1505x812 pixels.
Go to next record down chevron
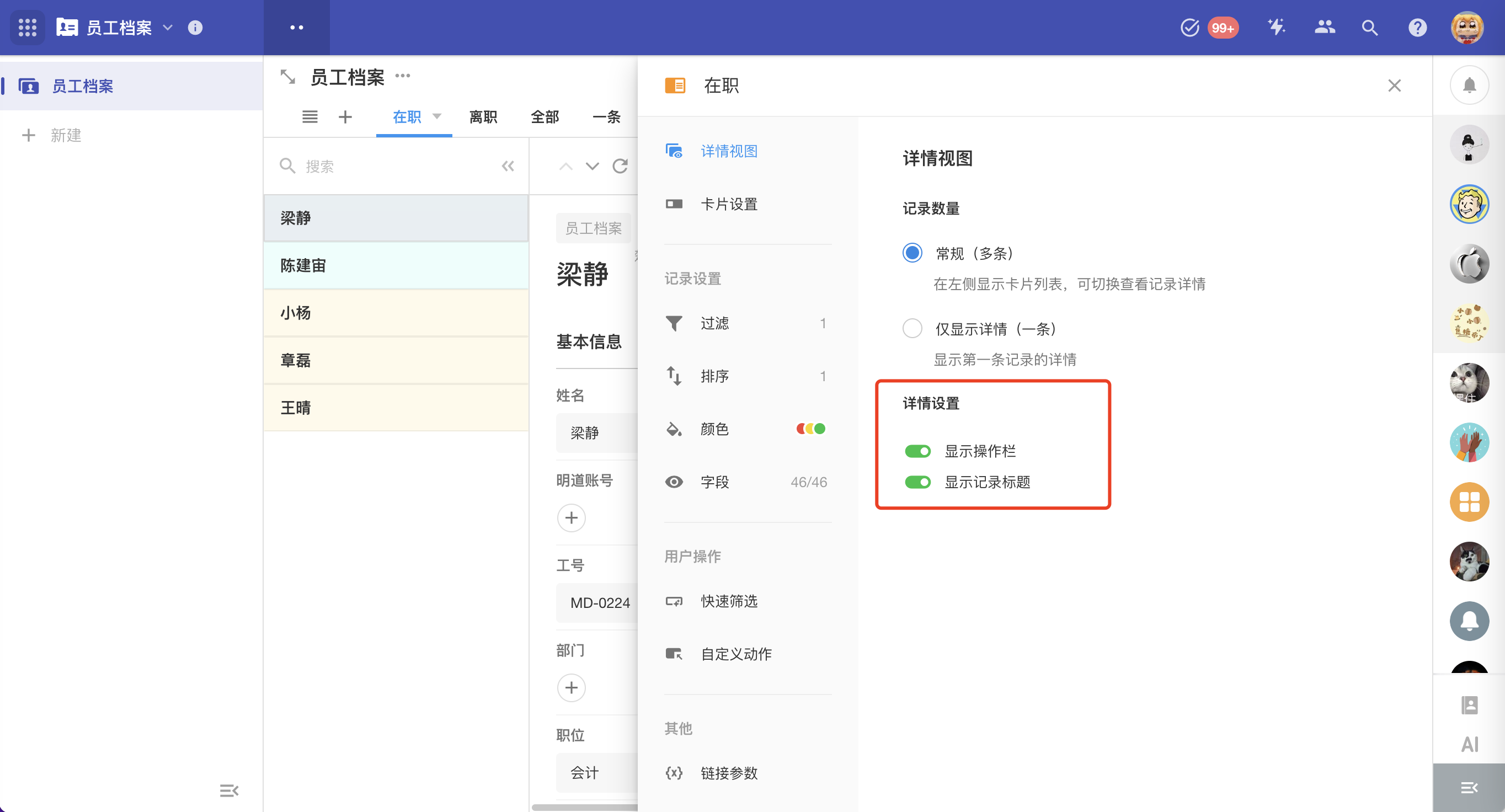click(x=593, y=167)
